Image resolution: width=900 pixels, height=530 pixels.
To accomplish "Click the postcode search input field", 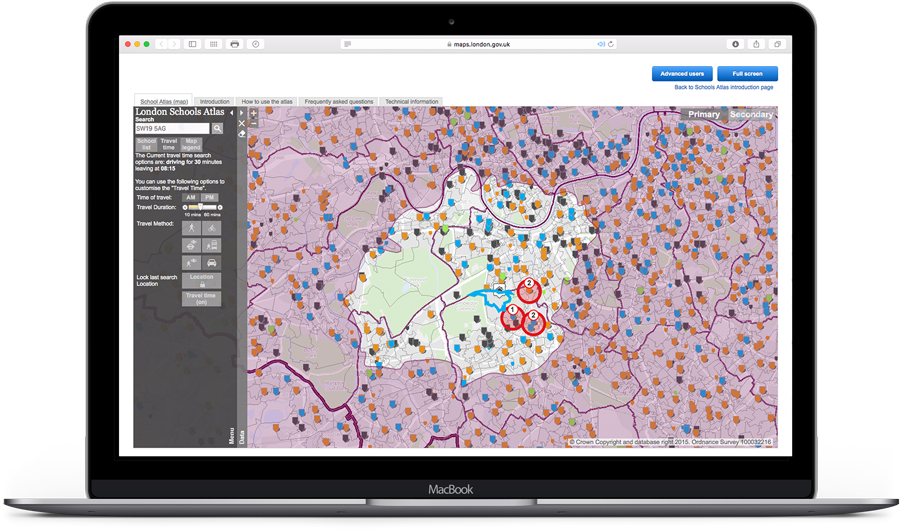I will tap(173, 129).
